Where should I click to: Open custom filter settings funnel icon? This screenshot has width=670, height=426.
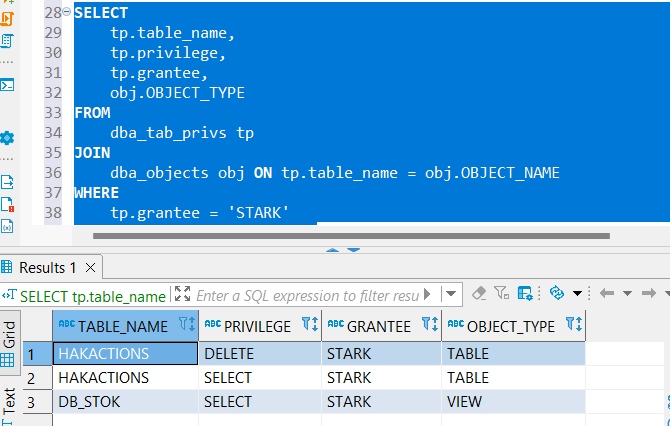(x=500, y=294)
